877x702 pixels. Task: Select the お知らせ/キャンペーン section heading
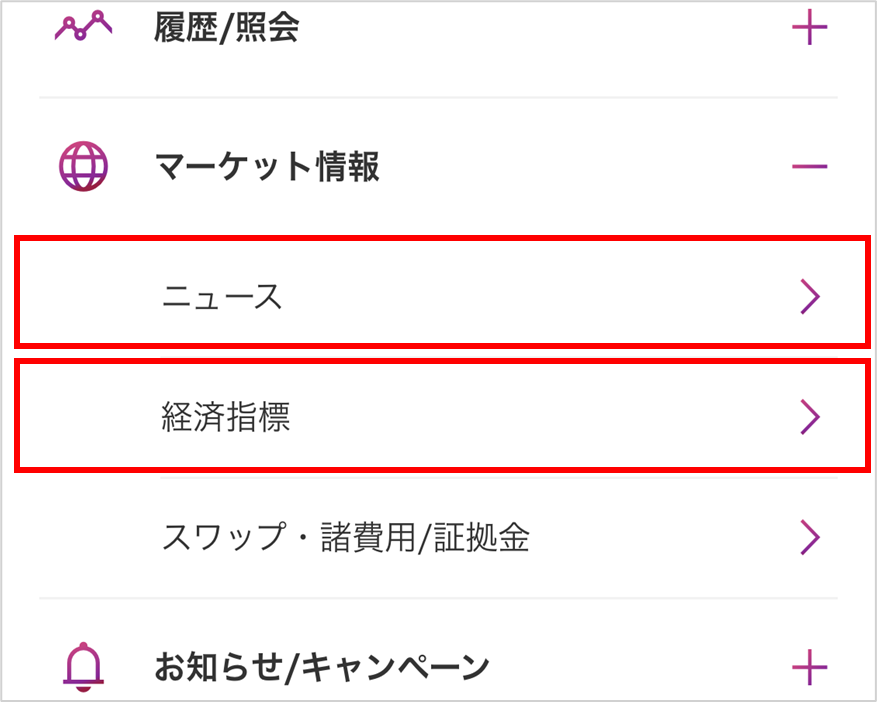322,664
